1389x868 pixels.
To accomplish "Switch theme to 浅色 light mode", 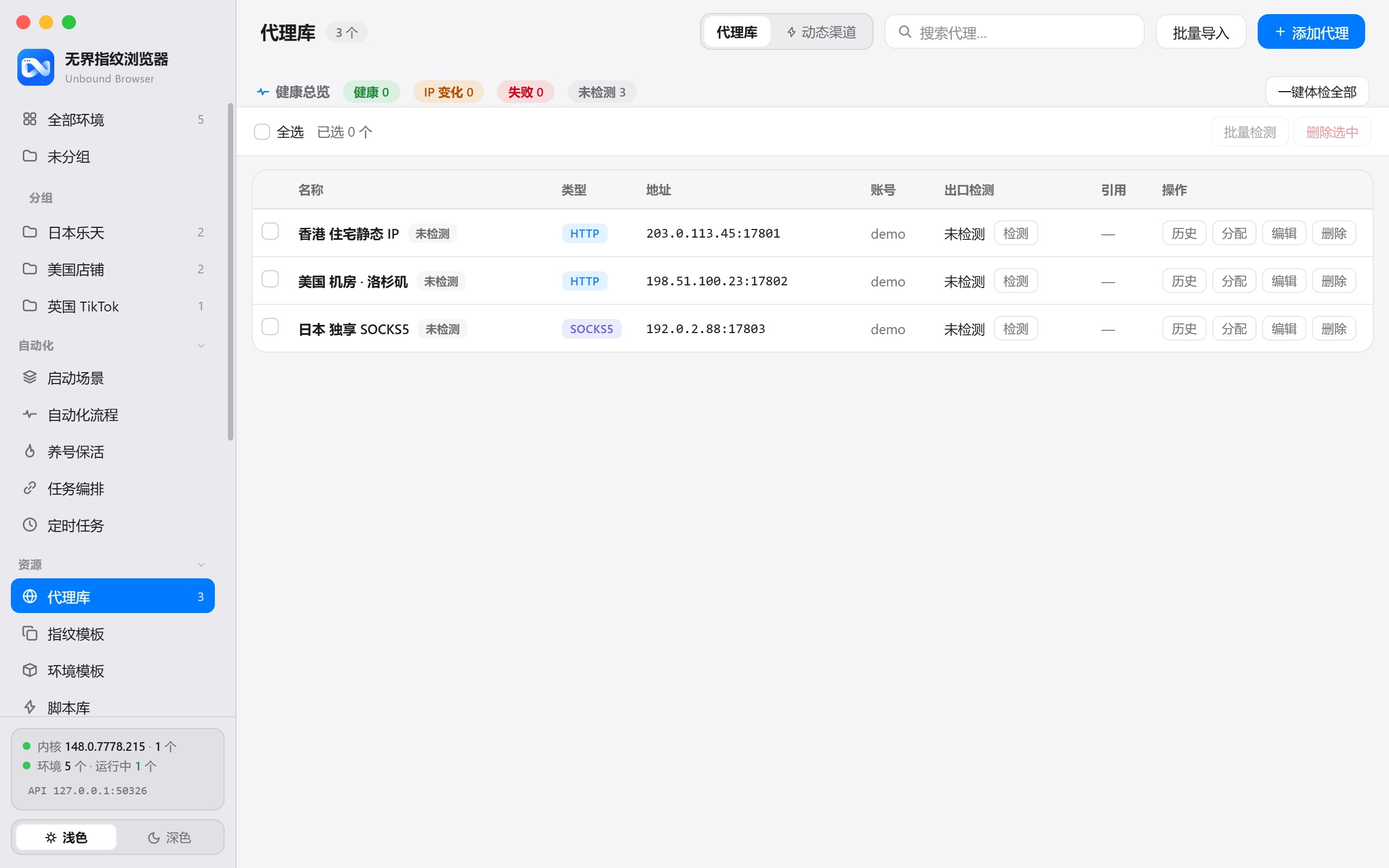I will pos(66,837).
